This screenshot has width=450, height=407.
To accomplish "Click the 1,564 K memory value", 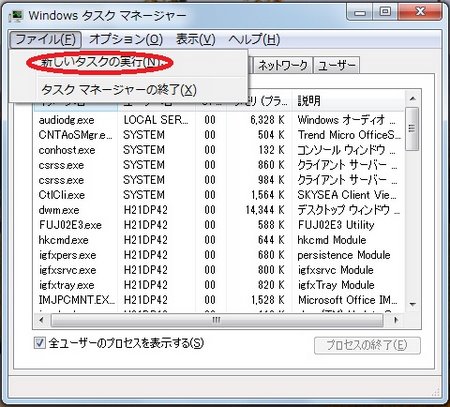I will [x=268, y=195].
